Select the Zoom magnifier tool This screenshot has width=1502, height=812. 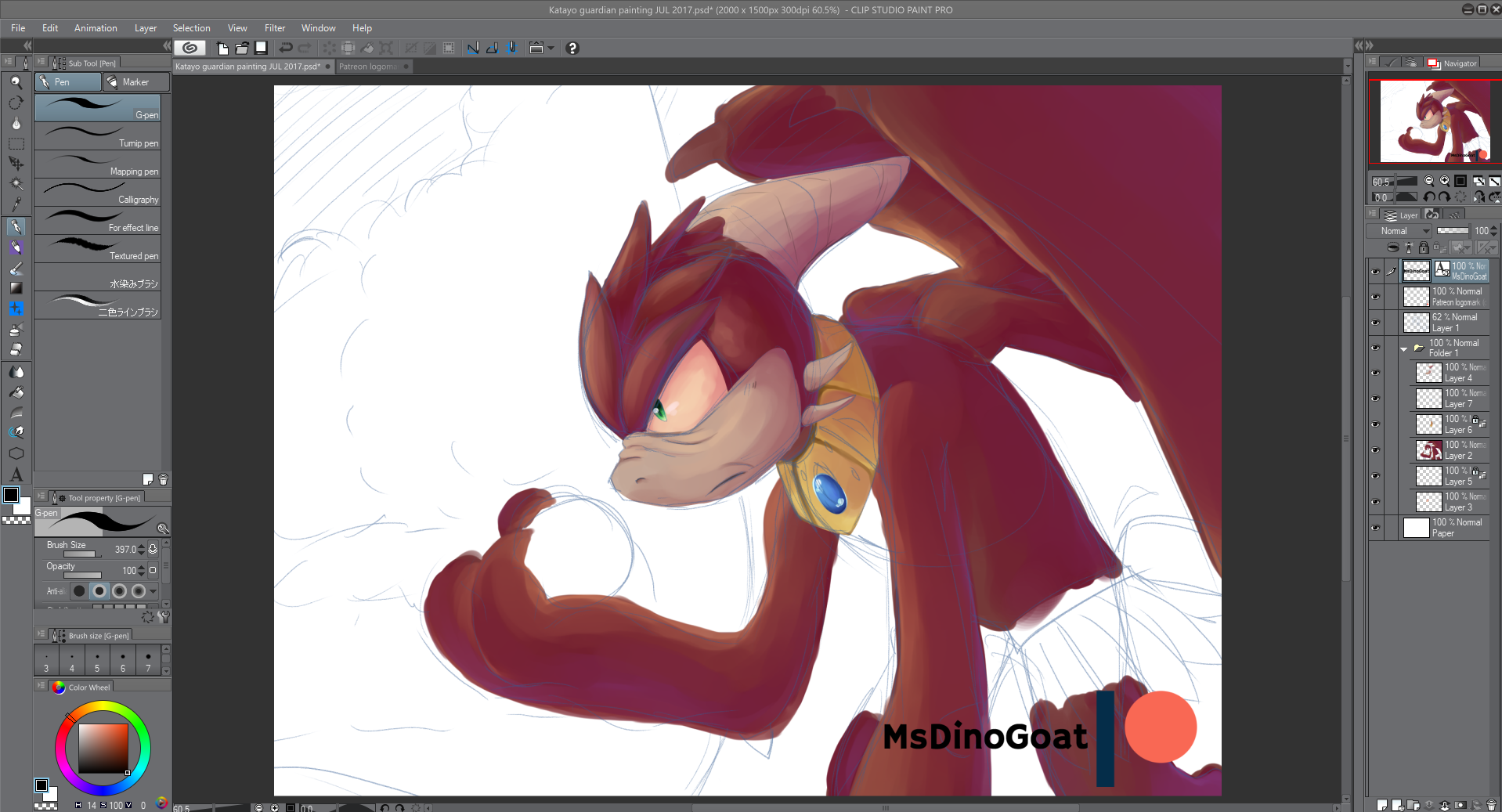tap(16, 82)
